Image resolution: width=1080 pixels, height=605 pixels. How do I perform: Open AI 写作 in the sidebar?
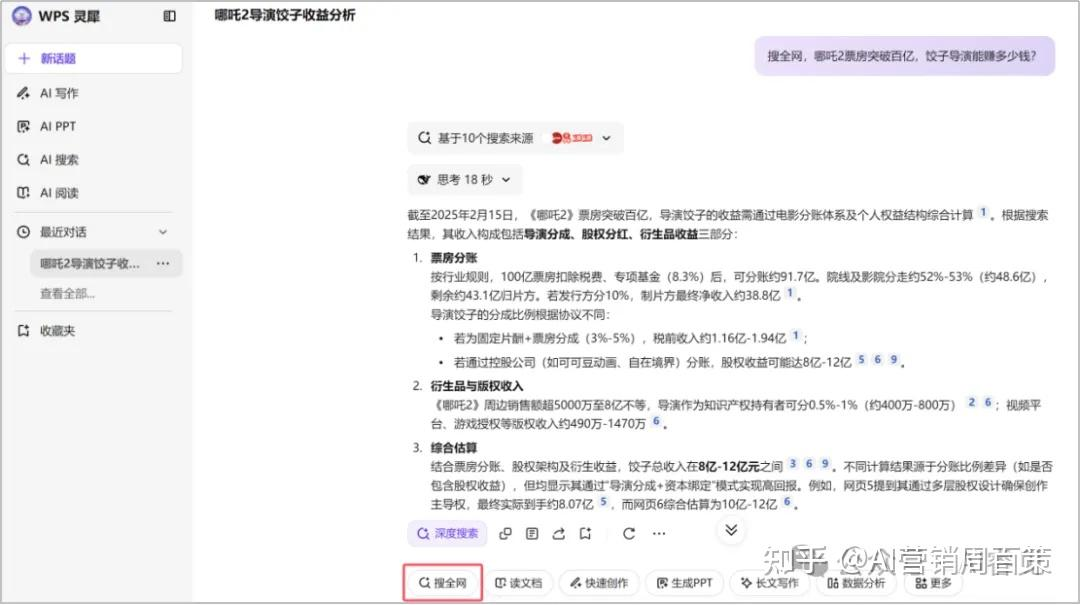point(59,93)
